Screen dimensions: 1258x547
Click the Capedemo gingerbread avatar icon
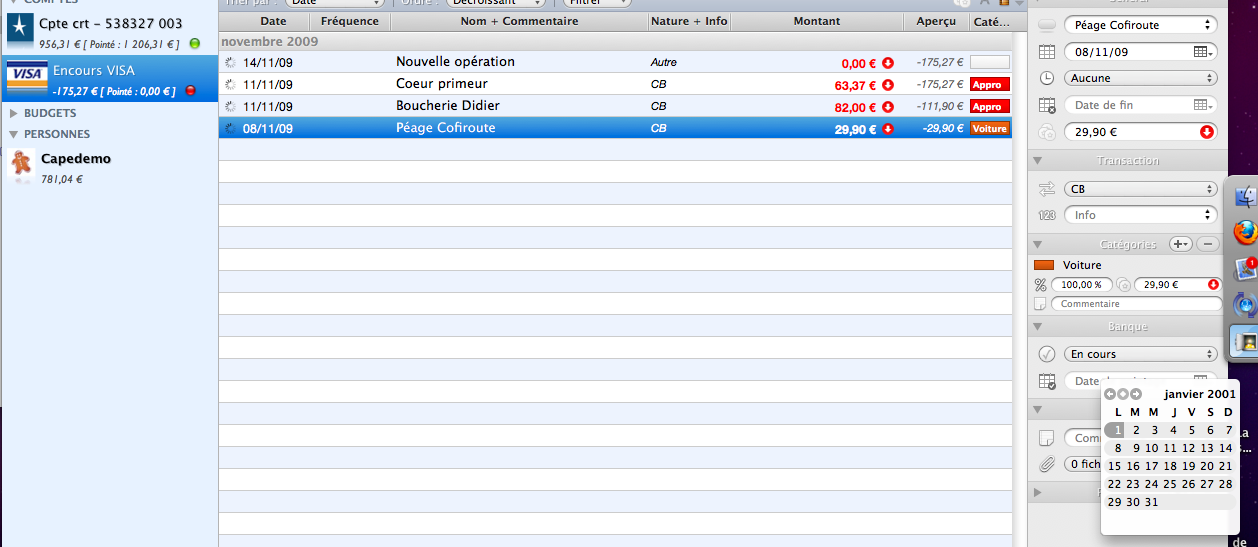click(21, 164)
